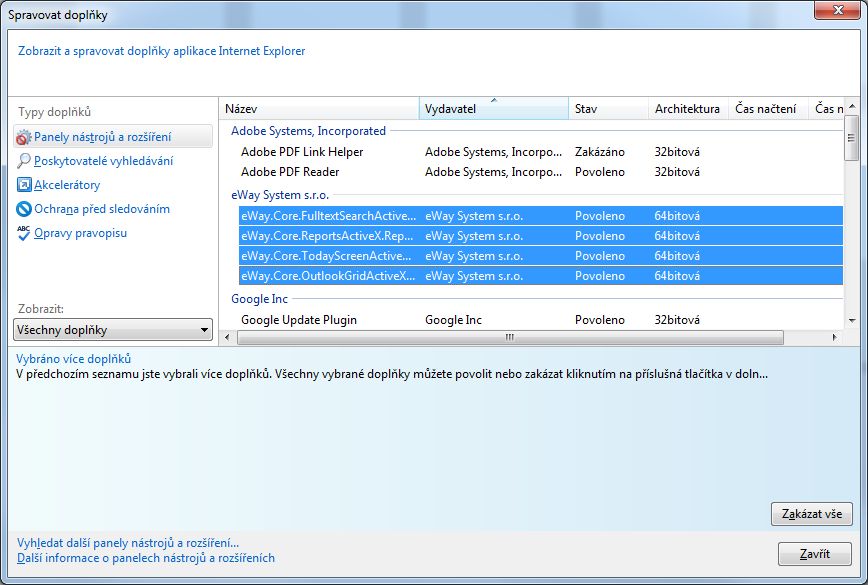Image resolution: width=868 pixels, height=585 pixels.
Task: Click the magnifier icon for Poskytovatelé vyhledávání
Action: [24, 161]
